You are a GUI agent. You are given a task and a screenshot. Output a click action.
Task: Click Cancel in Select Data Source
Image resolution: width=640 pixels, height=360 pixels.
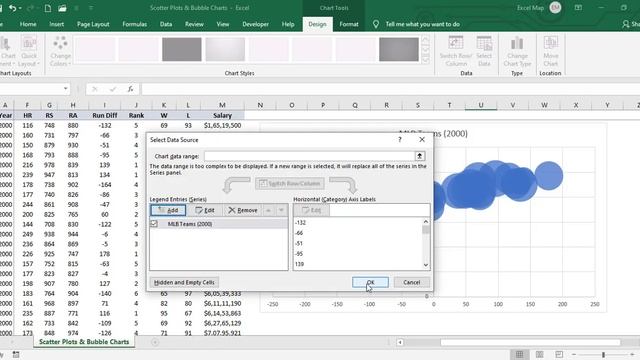(x=411, y=282)
